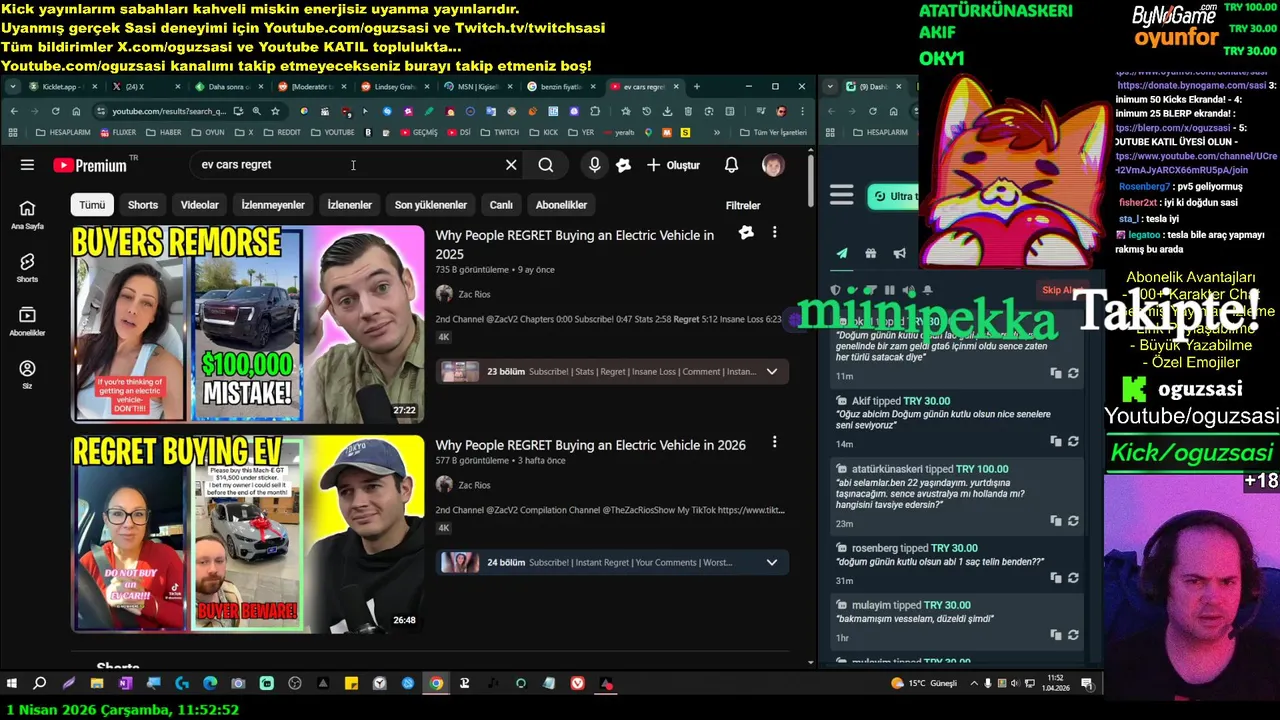1280x720 pixels.
Task: Show more bookmarks with the chevron overflow
Action: coord(717,132)
